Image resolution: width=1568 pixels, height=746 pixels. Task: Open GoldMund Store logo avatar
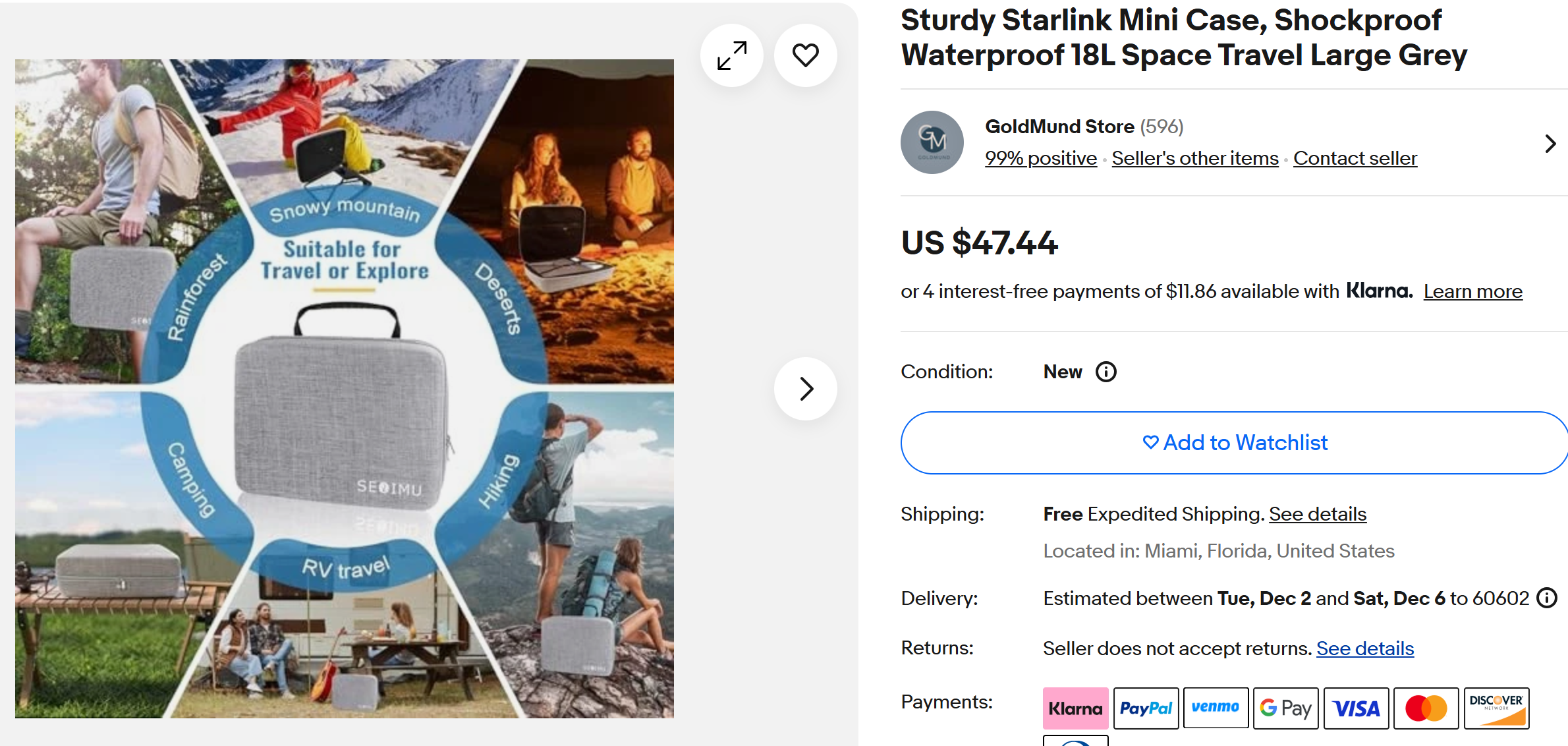coord(932,142)
